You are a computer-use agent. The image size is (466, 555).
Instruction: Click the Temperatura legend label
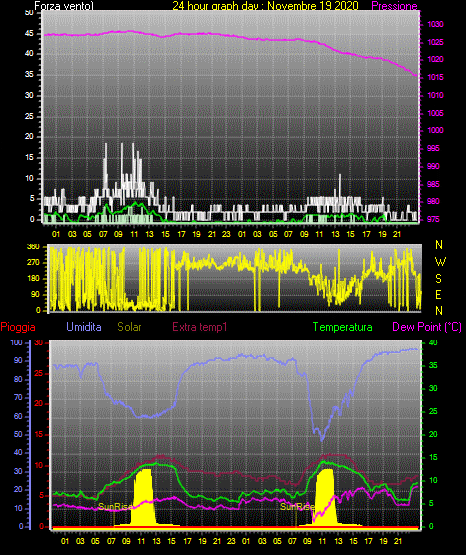point(343,327)
